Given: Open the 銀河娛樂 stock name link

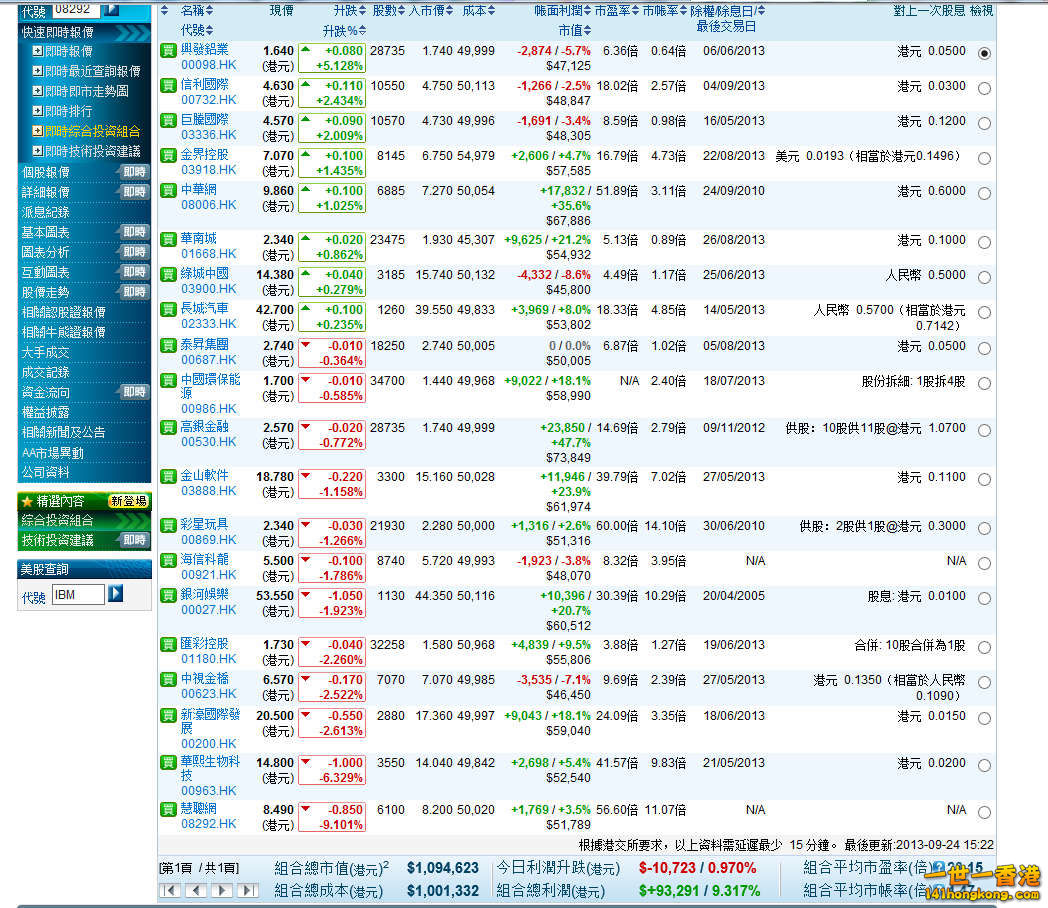Looking at the screenshot, I should point(205,594).
